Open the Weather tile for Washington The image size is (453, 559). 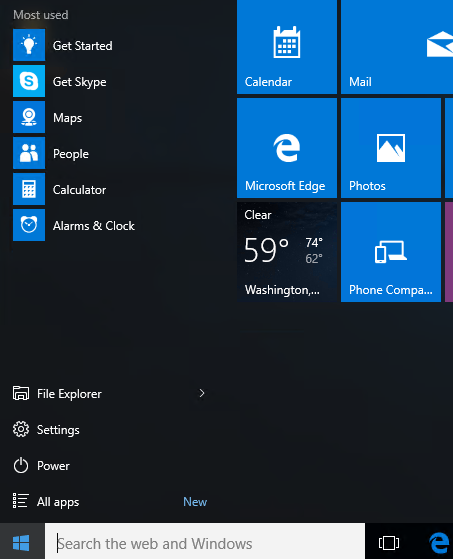coord(287,252)
